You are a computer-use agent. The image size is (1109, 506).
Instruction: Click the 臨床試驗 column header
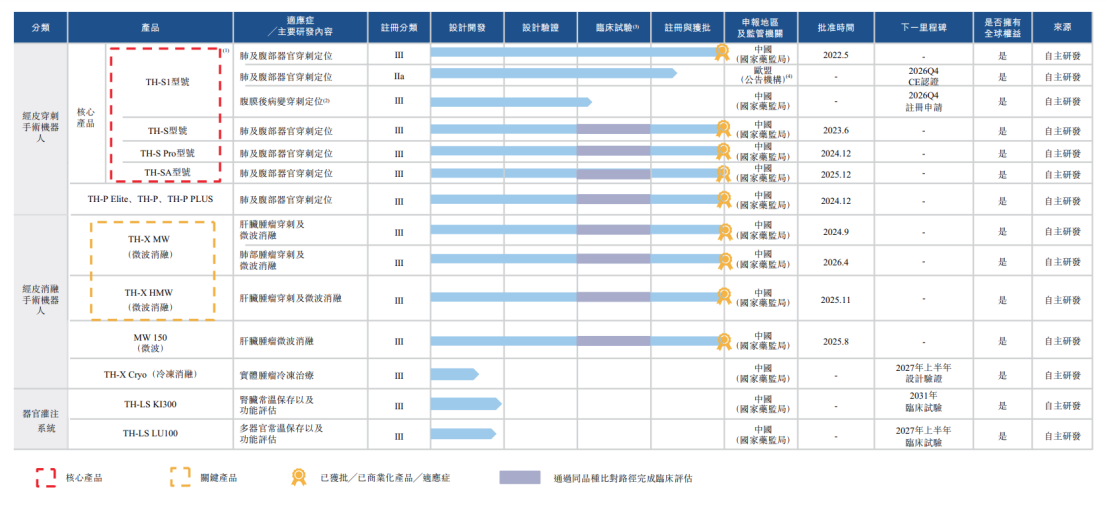614,28
